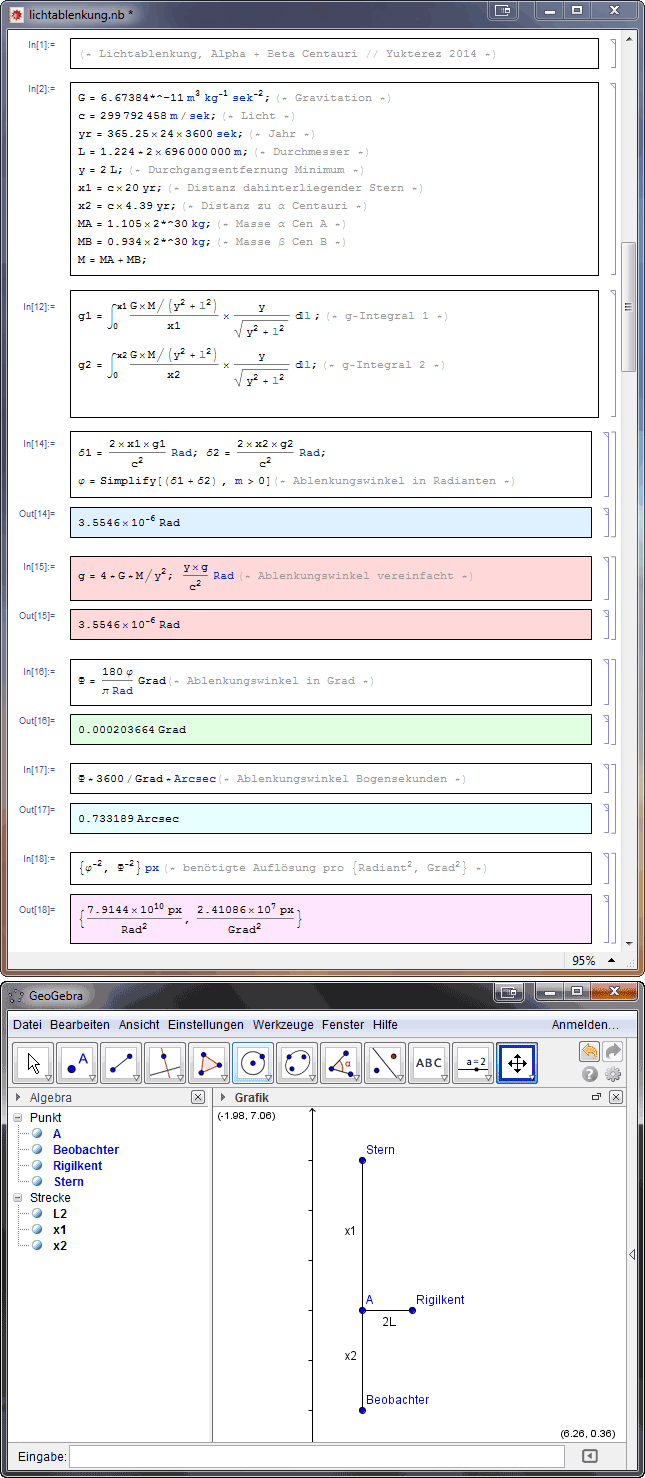
Task: Open the Ansicht menu
Action: [x=139, y=1025]
